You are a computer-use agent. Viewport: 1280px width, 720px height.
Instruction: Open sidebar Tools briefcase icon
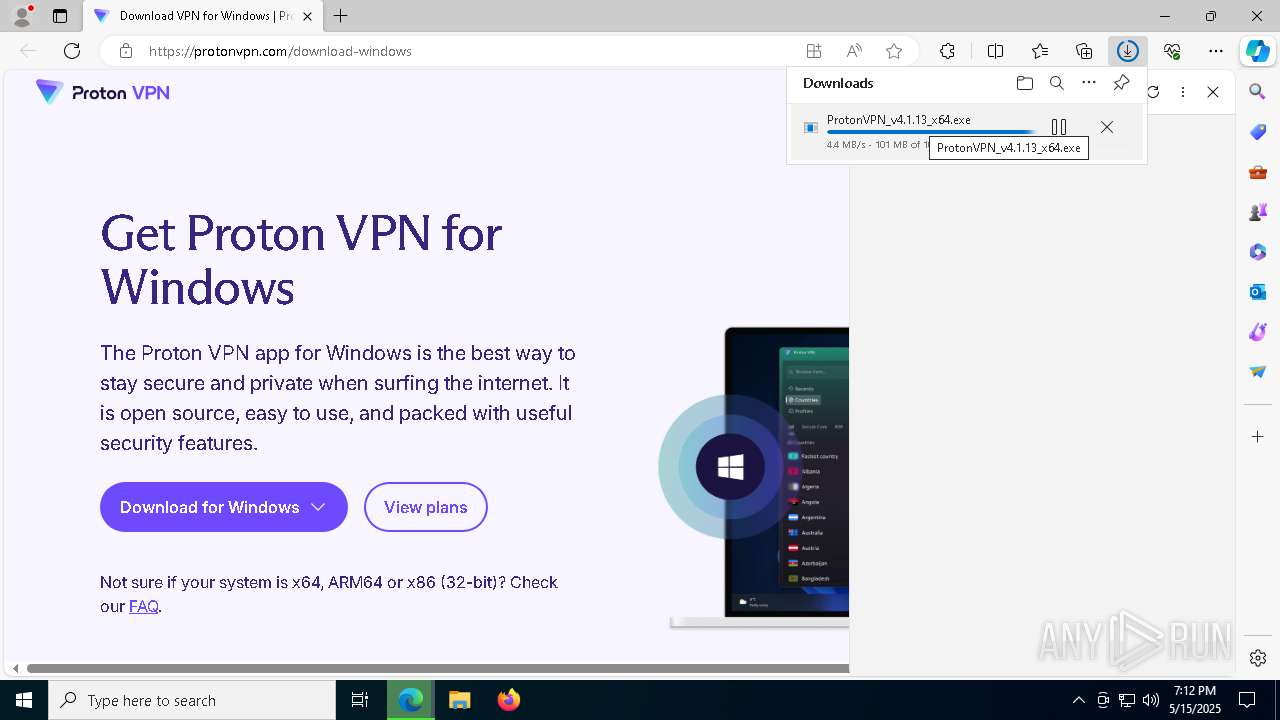(1258, 172)
